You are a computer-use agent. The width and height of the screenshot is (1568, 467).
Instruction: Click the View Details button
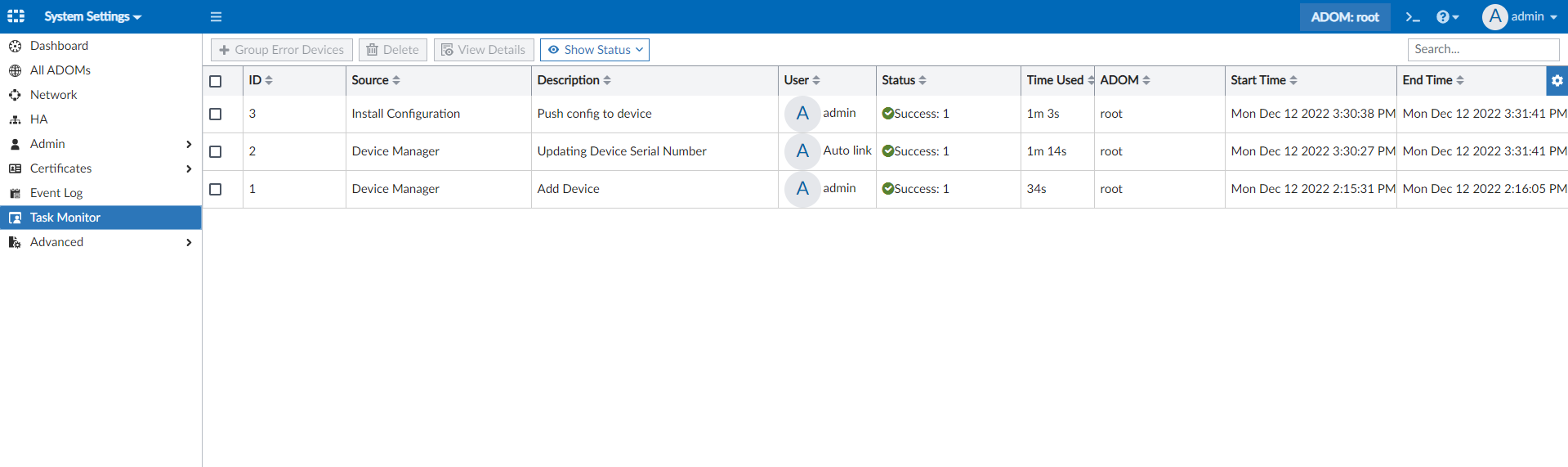[x=484, y=50]
